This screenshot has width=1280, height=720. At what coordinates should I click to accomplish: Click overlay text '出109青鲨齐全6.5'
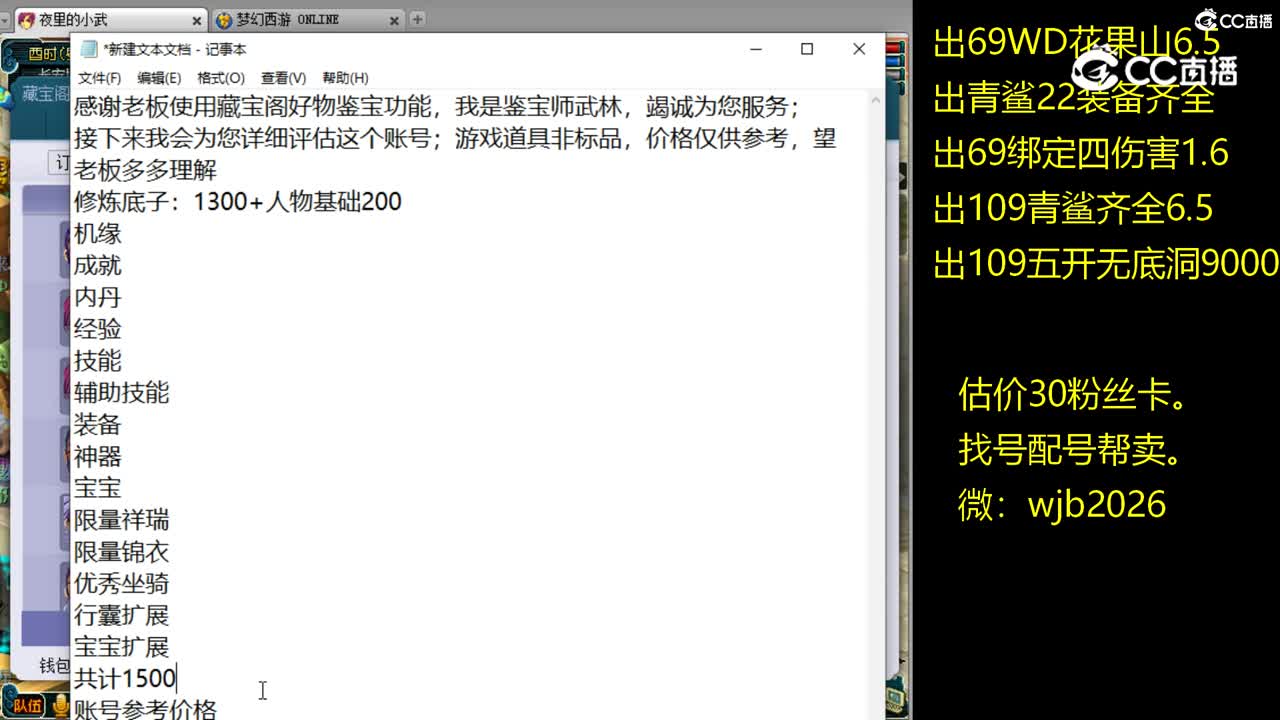[1073, 208]
